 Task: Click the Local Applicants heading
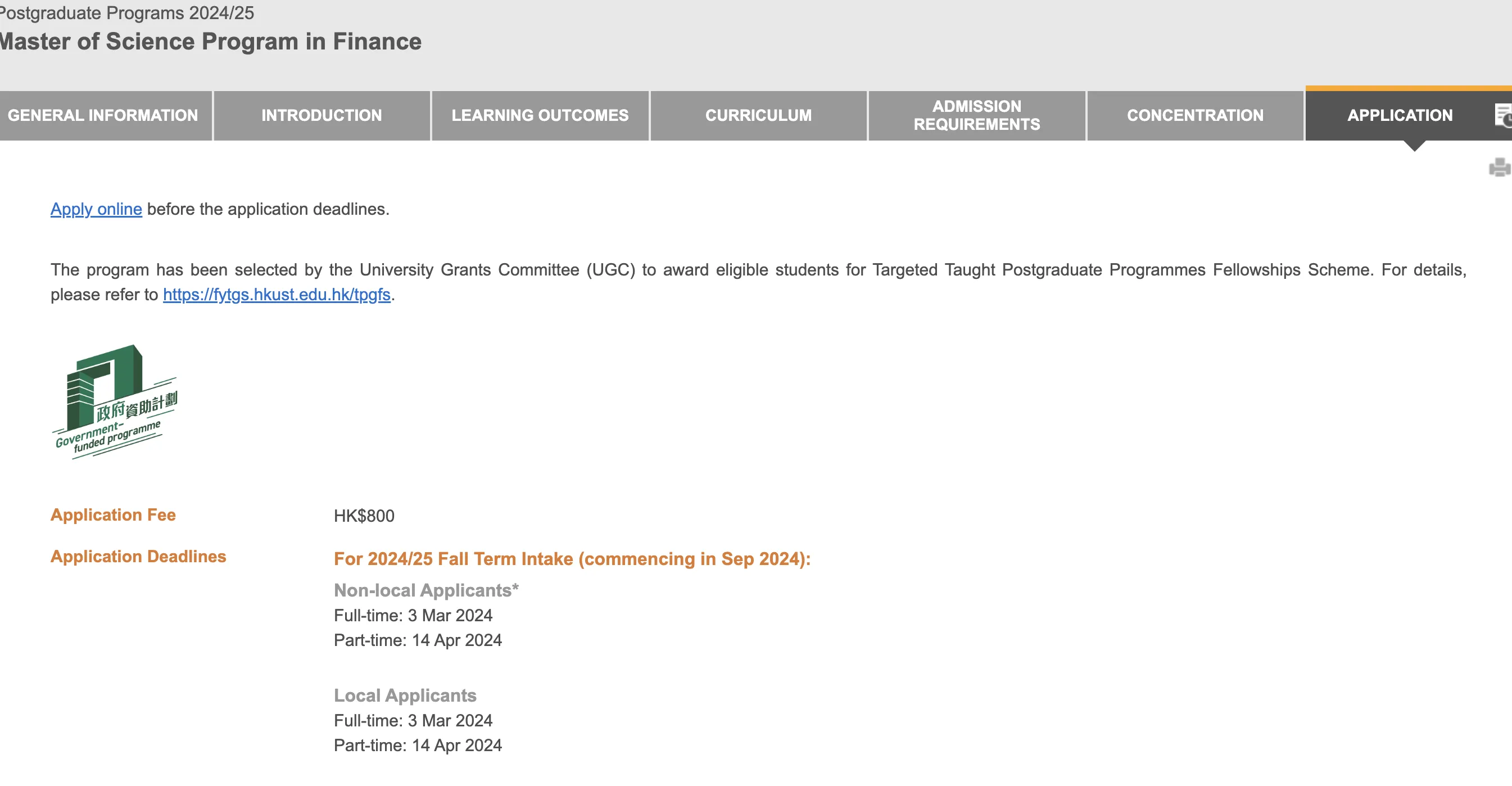[x=405, y=695]
